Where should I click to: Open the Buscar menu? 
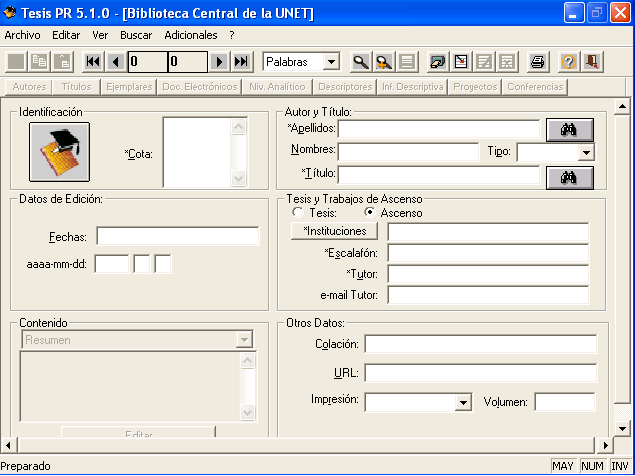[x=136, y=35]
